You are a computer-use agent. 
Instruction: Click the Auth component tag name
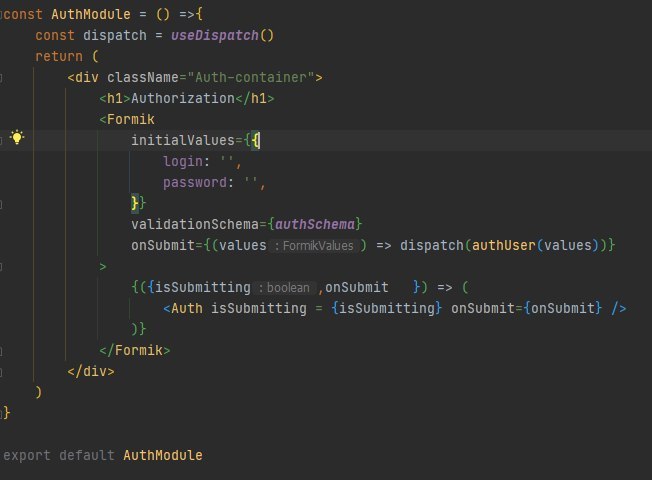tap(187, 309)
